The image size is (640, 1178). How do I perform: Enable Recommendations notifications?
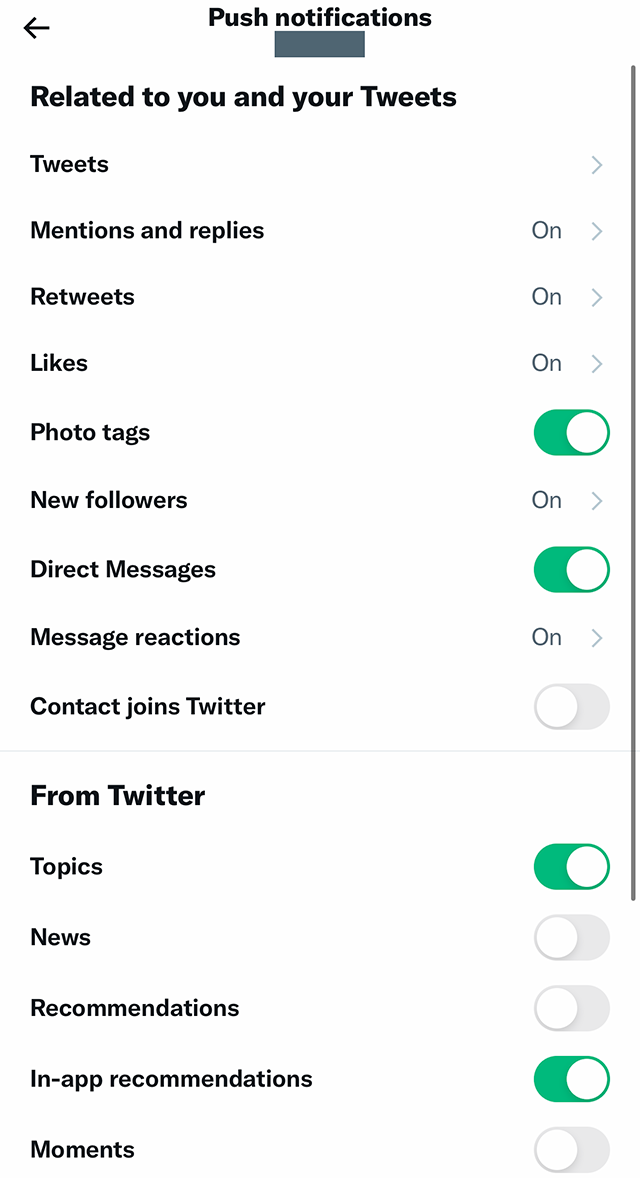coord(571,1008)
